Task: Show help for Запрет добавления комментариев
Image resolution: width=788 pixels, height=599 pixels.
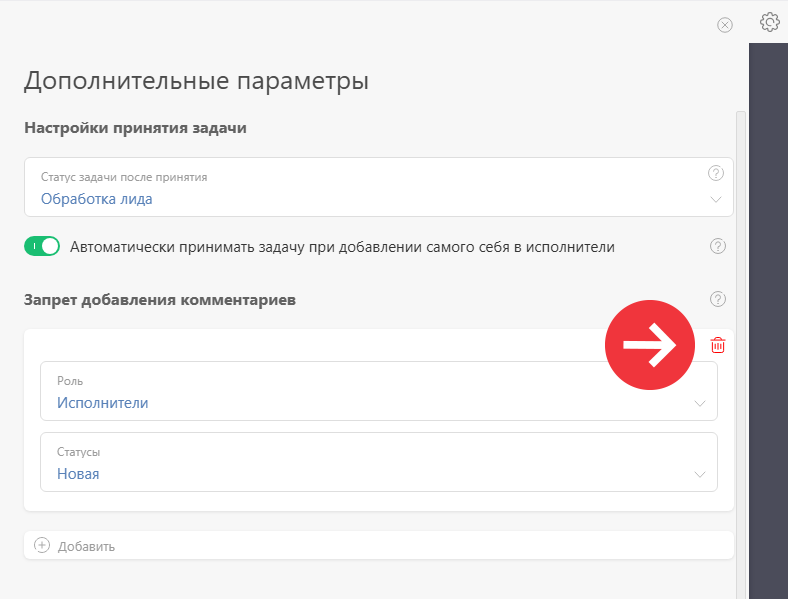Action: 718,299
